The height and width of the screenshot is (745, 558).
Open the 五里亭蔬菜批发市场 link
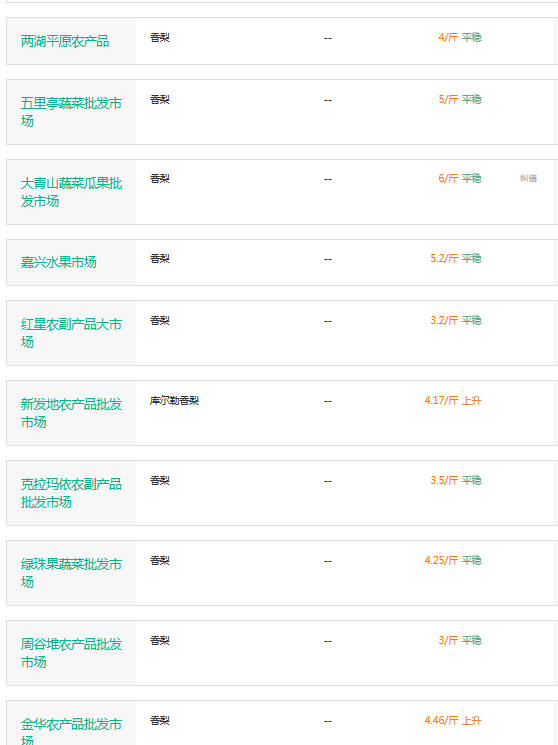tap(71, 112)
